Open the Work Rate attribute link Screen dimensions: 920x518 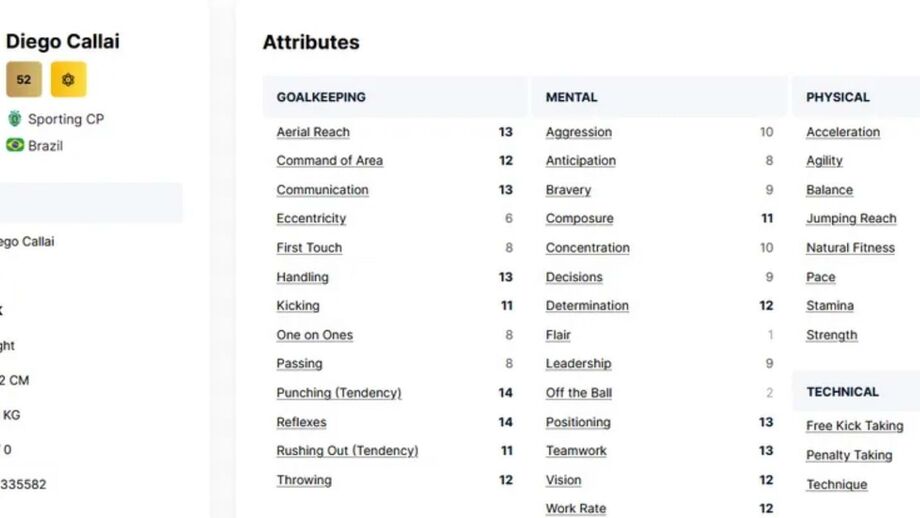click(x=575, y=509)
